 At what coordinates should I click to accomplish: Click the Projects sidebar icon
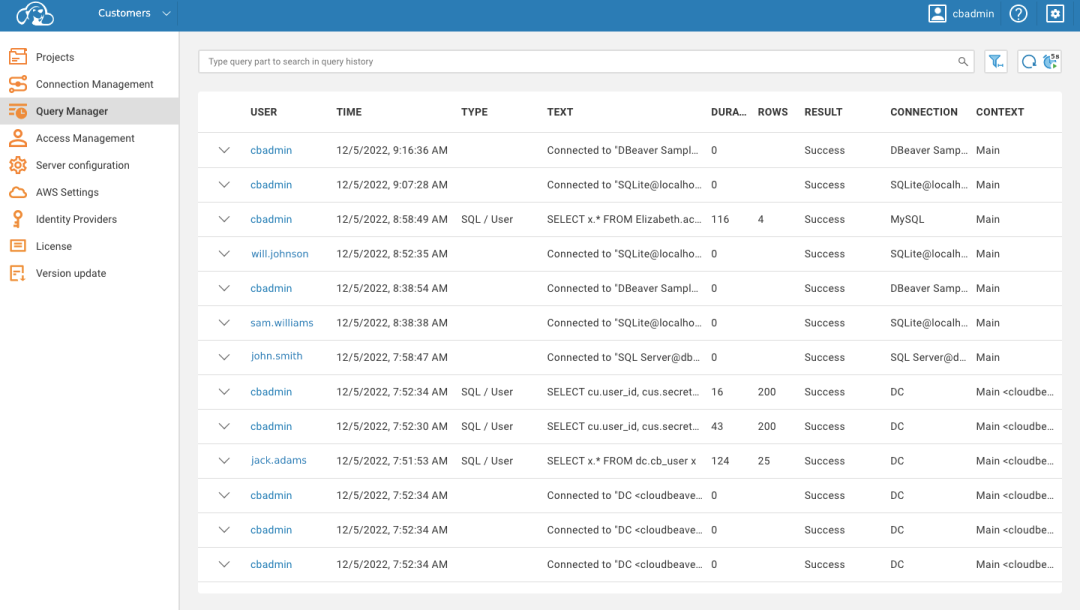pyautogui.click(x=18, y=56)
